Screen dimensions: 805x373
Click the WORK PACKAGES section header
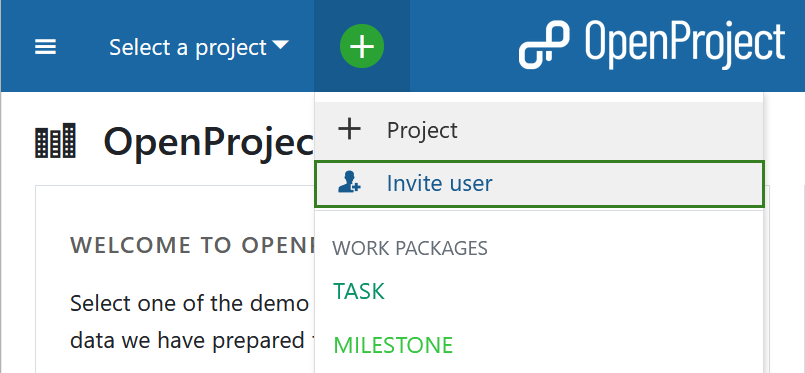point(410,248)
